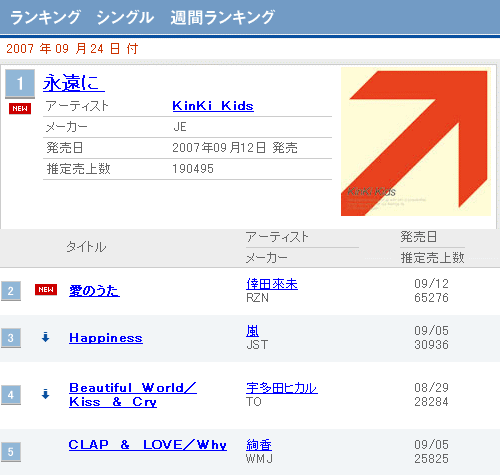
Task: Click the rank 3 number badge
Action: click(11, 338)
